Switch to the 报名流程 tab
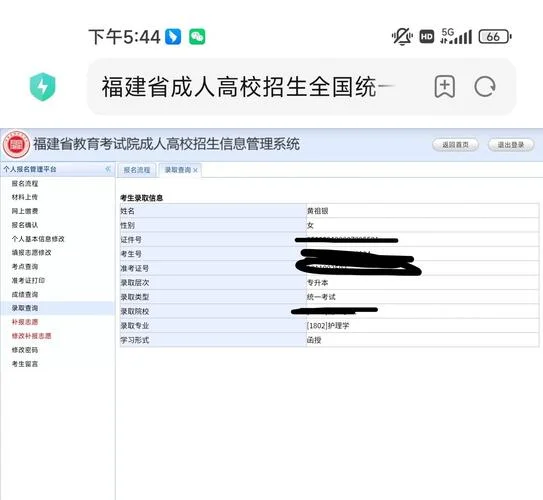Image resolution: width=543 pixels, height=500 pixels. (137, 170)
